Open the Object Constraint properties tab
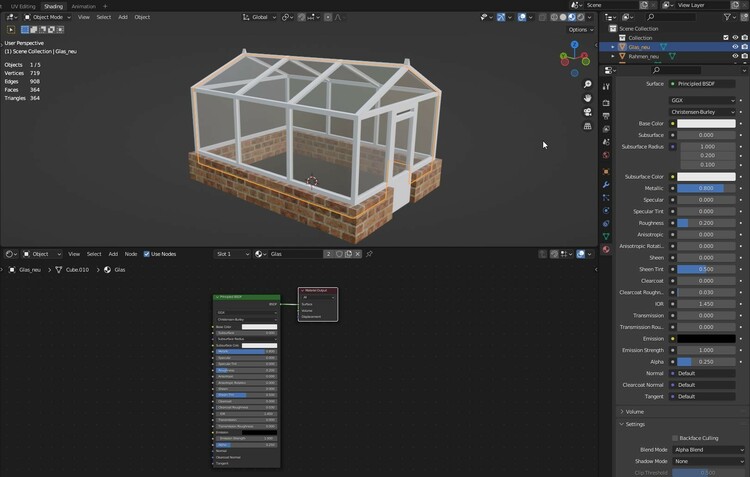The image size is (750, 477). click(x=606, y=223)
